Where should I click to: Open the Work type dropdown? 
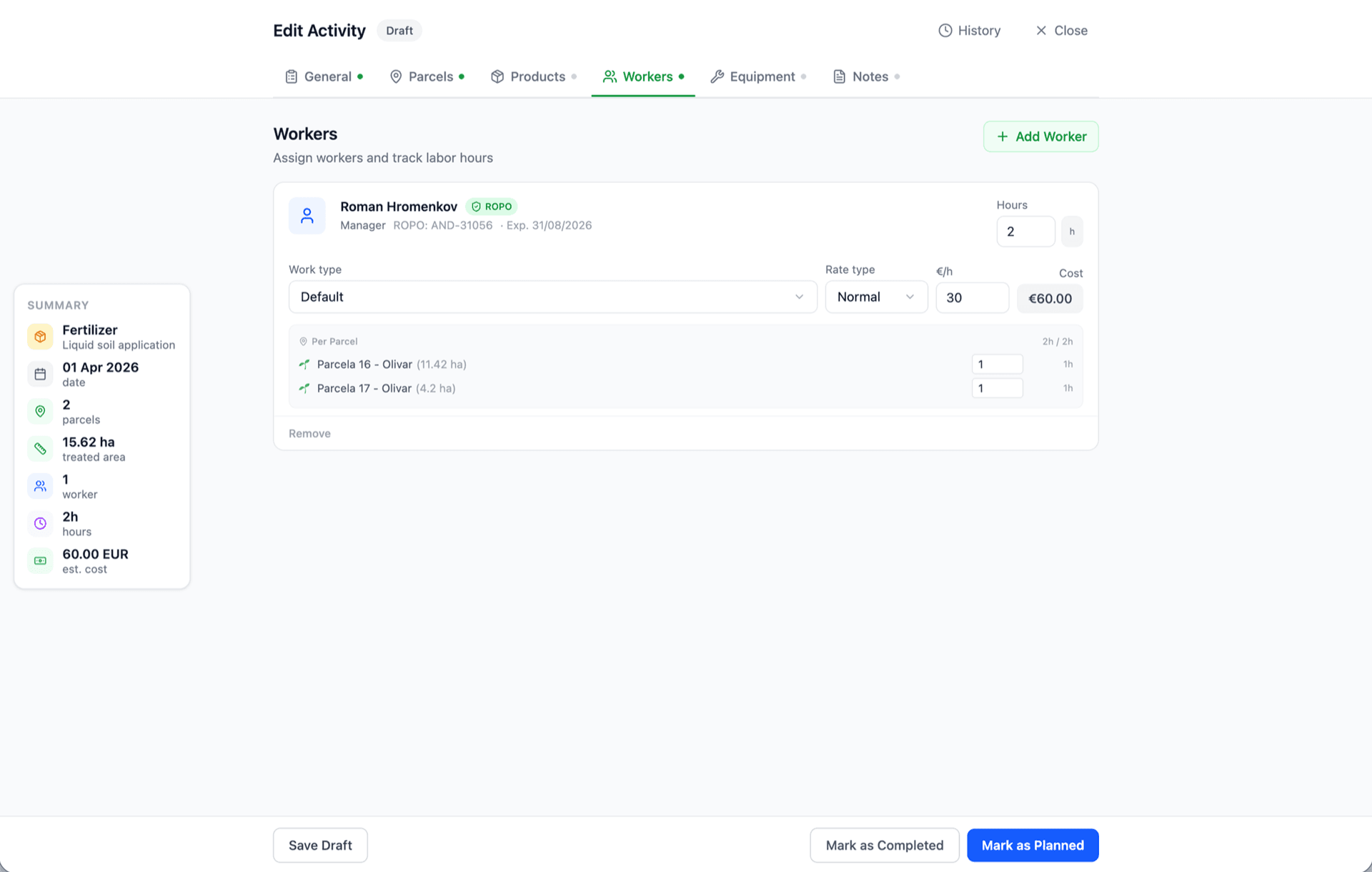tap(552, 297)
